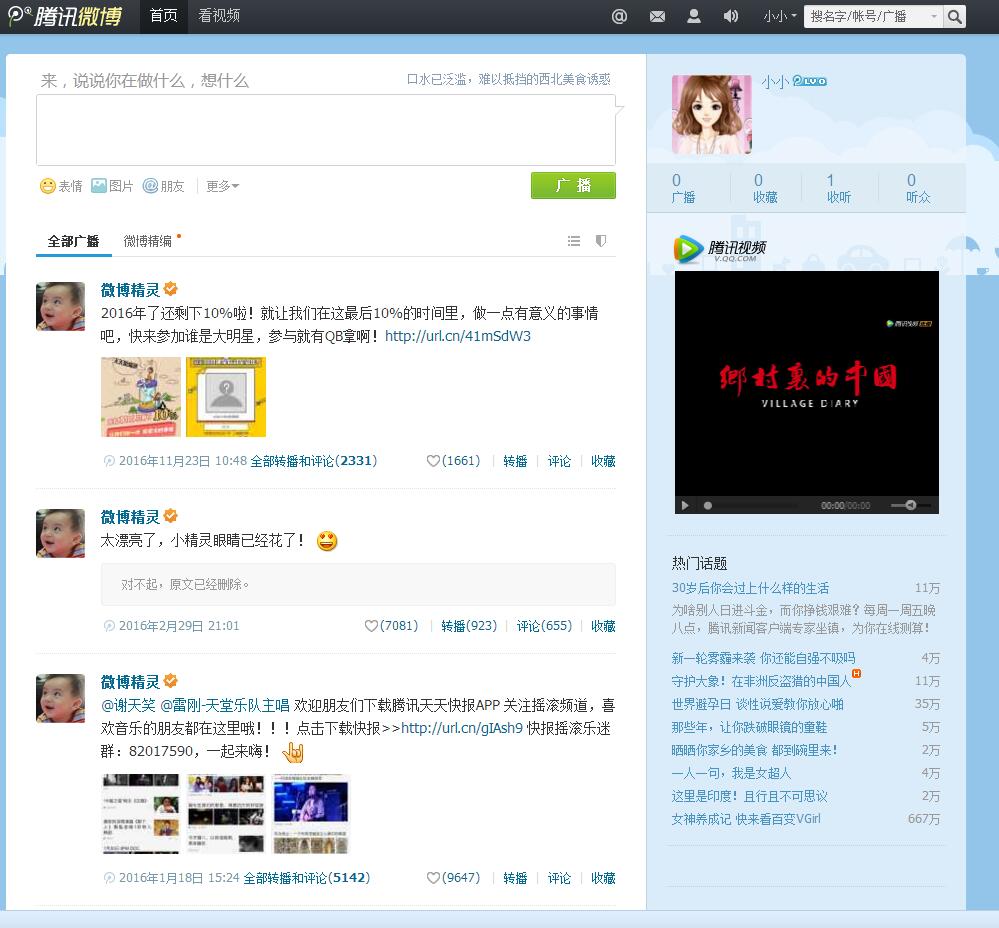Open the listeners person icon in top bar

(694, 17)
